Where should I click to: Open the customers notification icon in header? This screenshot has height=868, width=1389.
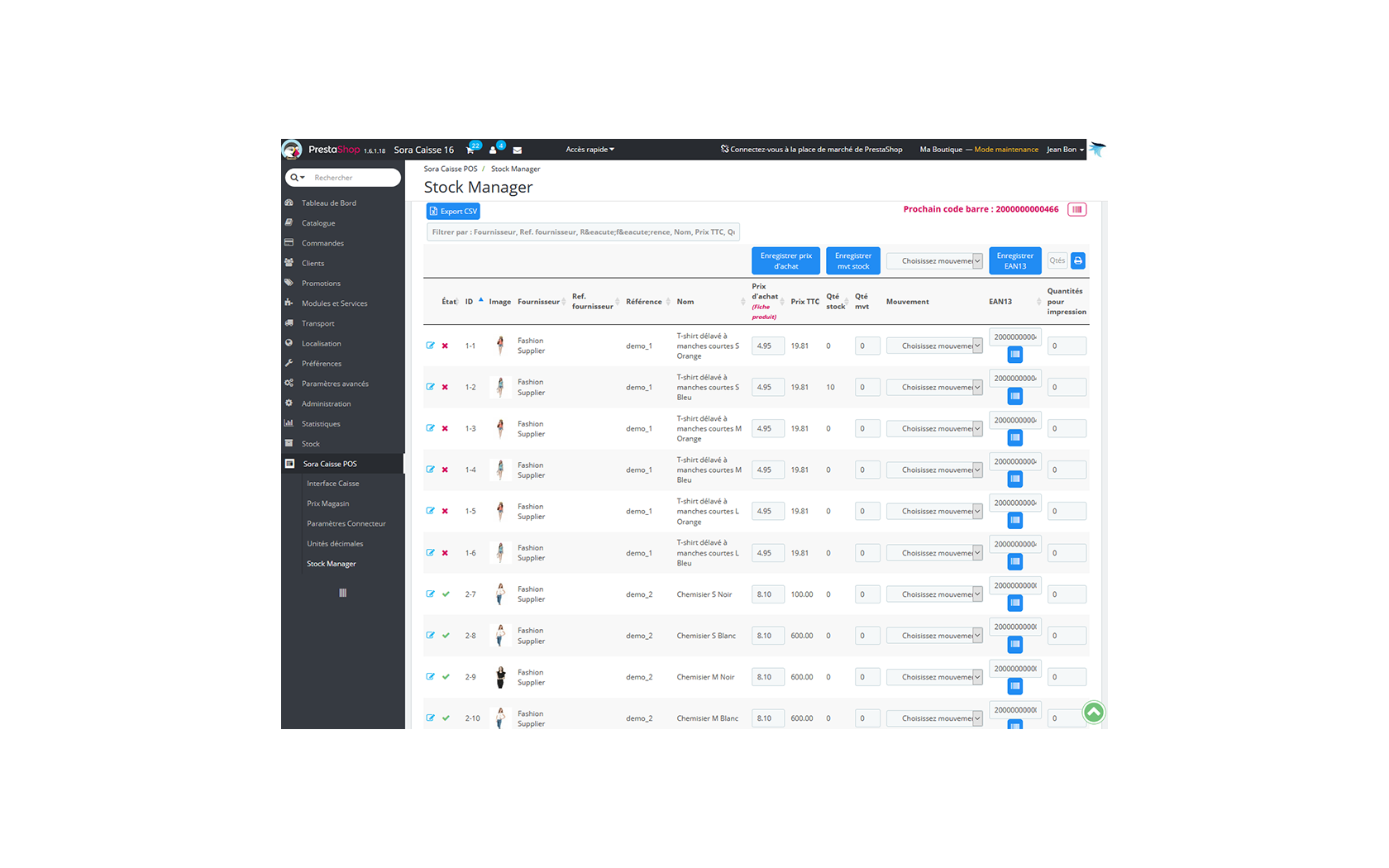pos(493,150)
